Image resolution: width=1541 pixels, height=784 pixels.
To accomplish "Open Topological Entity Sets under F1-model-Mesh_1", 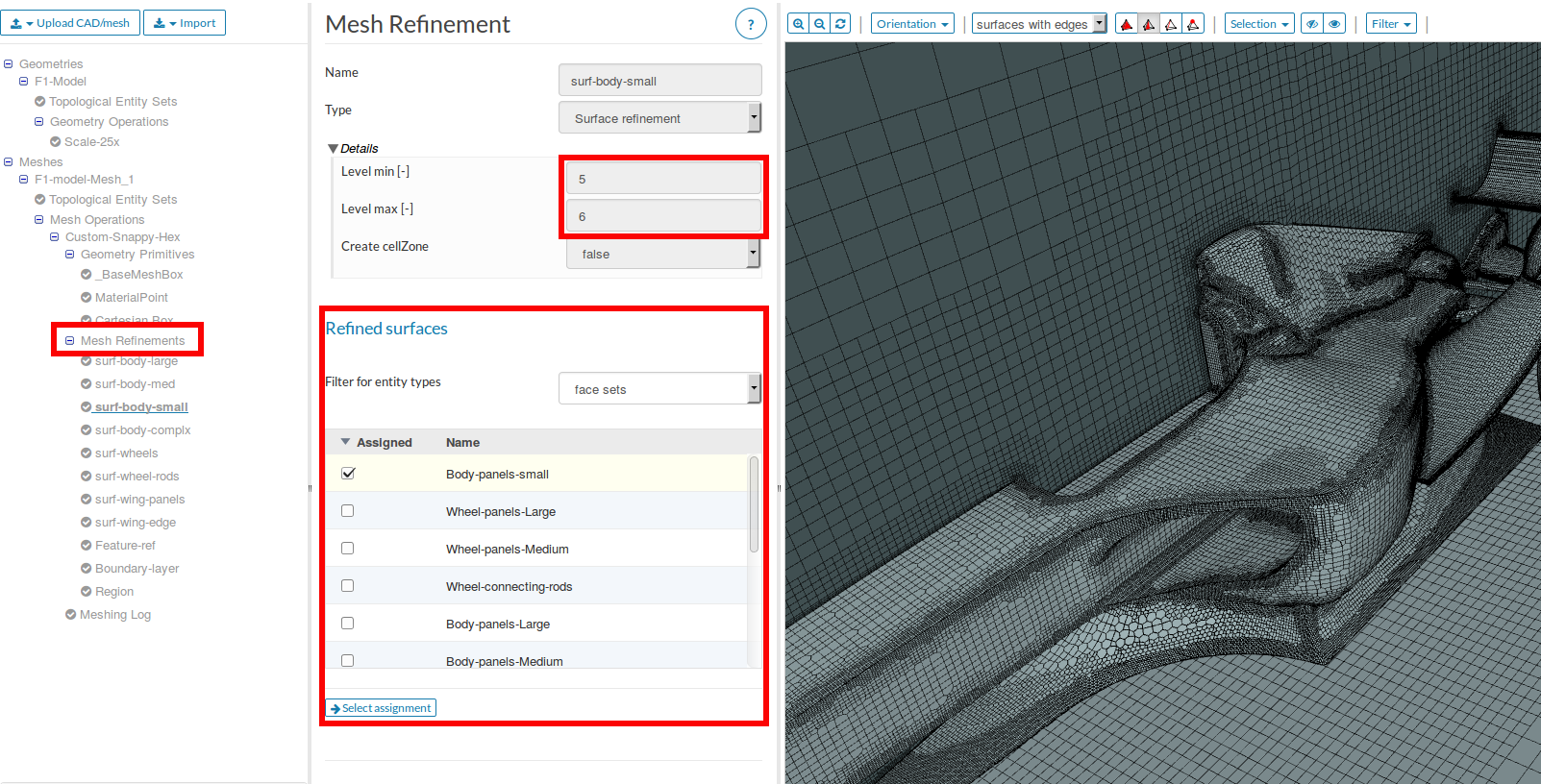I will coord(113,200).
